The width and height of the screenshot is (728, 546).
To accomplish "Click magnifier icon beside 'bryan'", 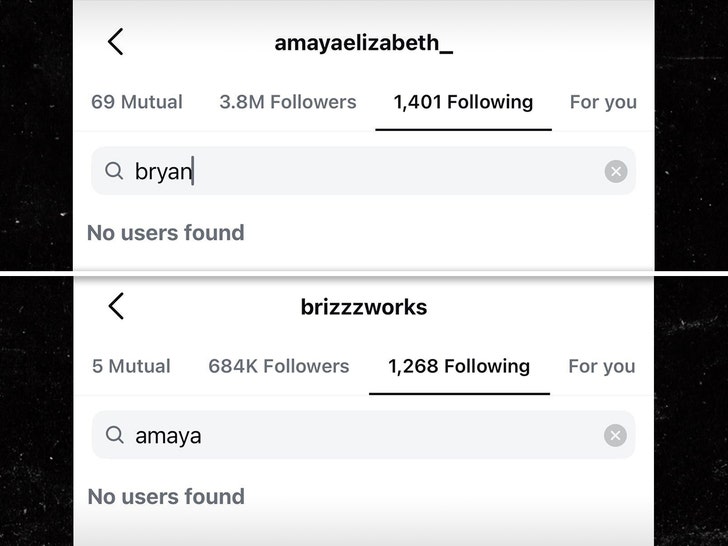I will (x=114, y=171).
